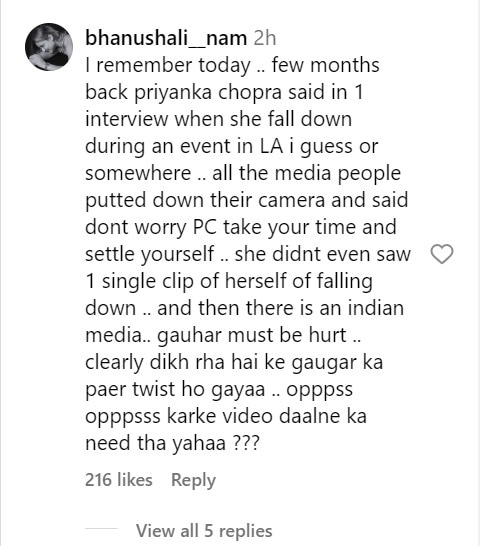Open the bhanushali__nam username link
This screenshot has height=546, width=480.
[x=166, y=38]
